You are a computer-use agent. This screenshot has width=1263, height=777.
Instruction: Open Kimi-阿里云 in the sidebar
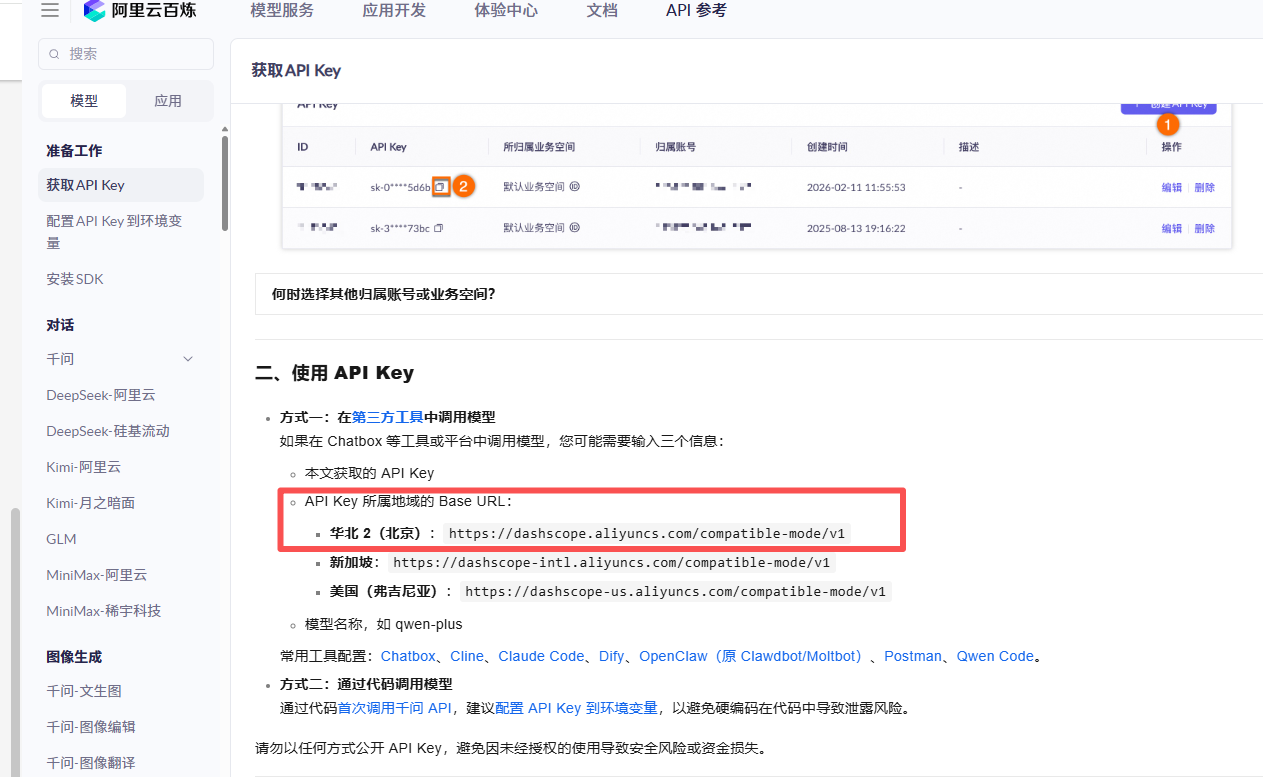[x=83, y=467]
